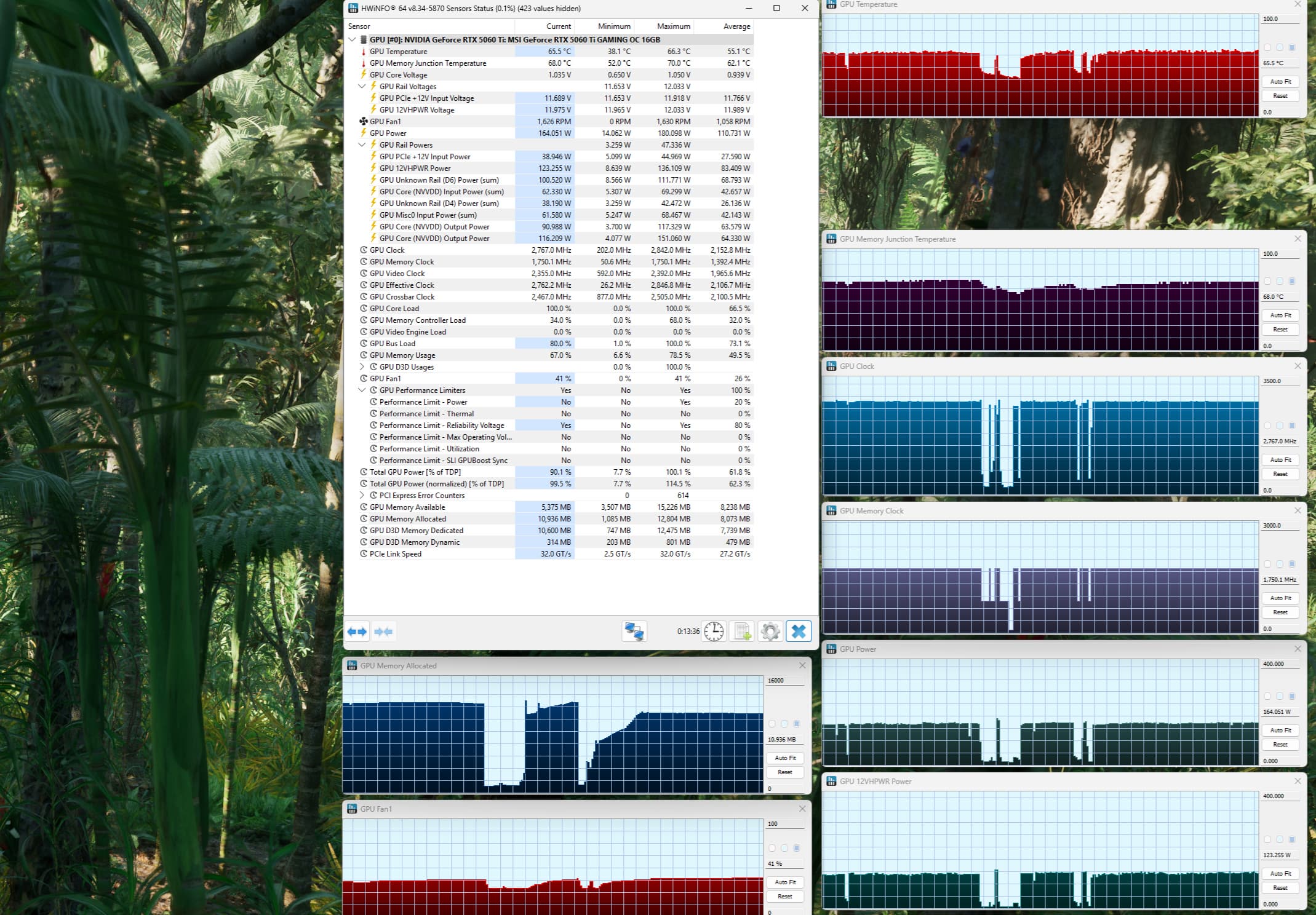
Task: Open the network remote sensors icon
Action: 634,632
